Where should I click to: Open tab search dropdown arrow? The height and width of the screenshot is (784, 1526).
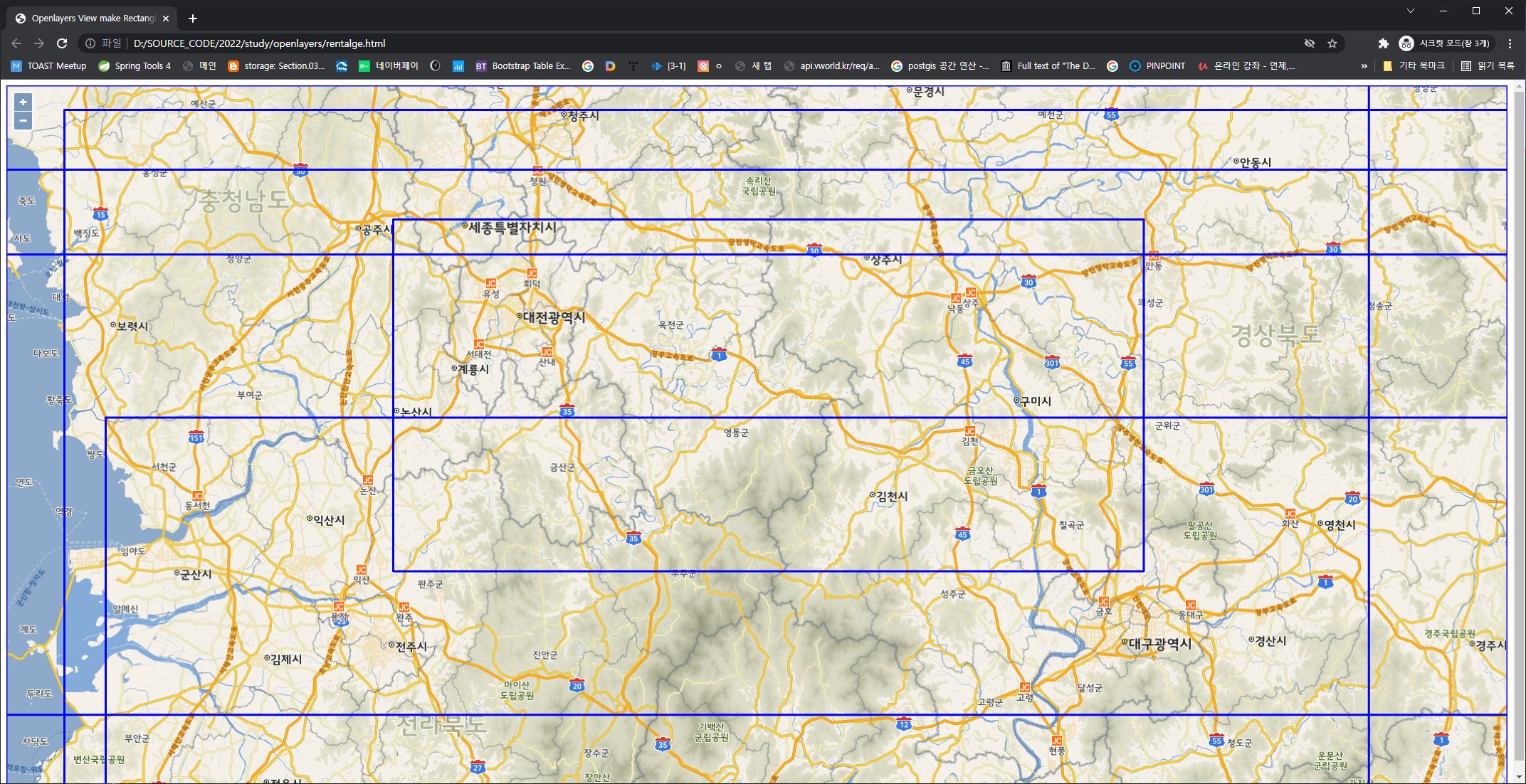pos(1410,11)
